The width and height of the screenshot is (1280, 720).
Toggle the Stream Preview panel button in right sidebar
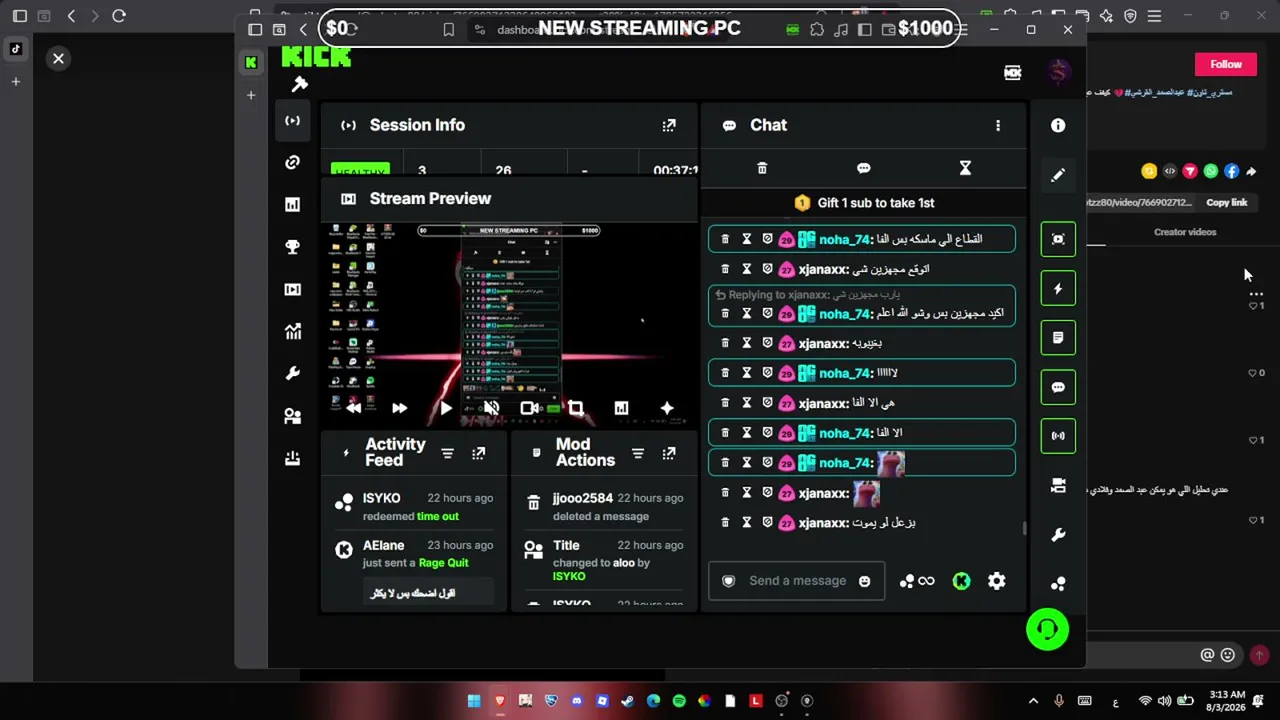point(1058,239)
